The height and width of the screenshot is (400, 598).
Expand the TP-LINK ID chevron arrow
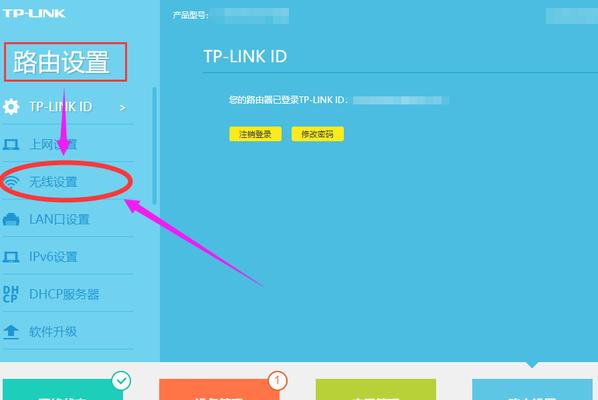(x=122, y=108)
